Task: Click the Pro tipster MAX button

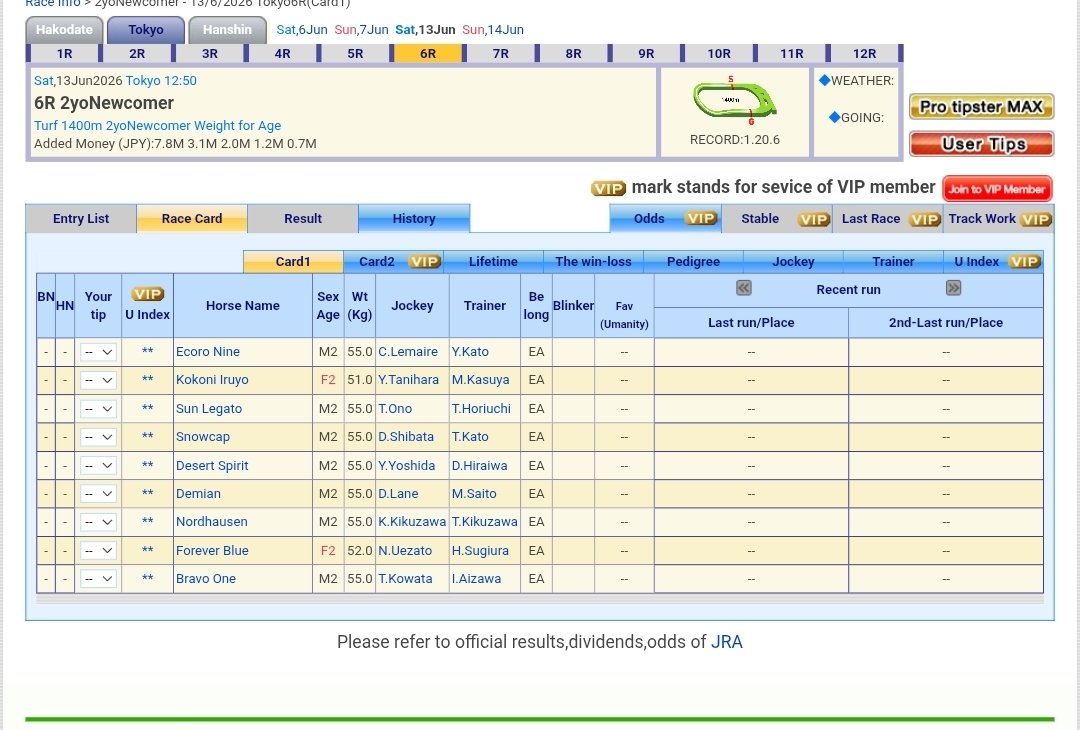Action: (x=982, y=107)
